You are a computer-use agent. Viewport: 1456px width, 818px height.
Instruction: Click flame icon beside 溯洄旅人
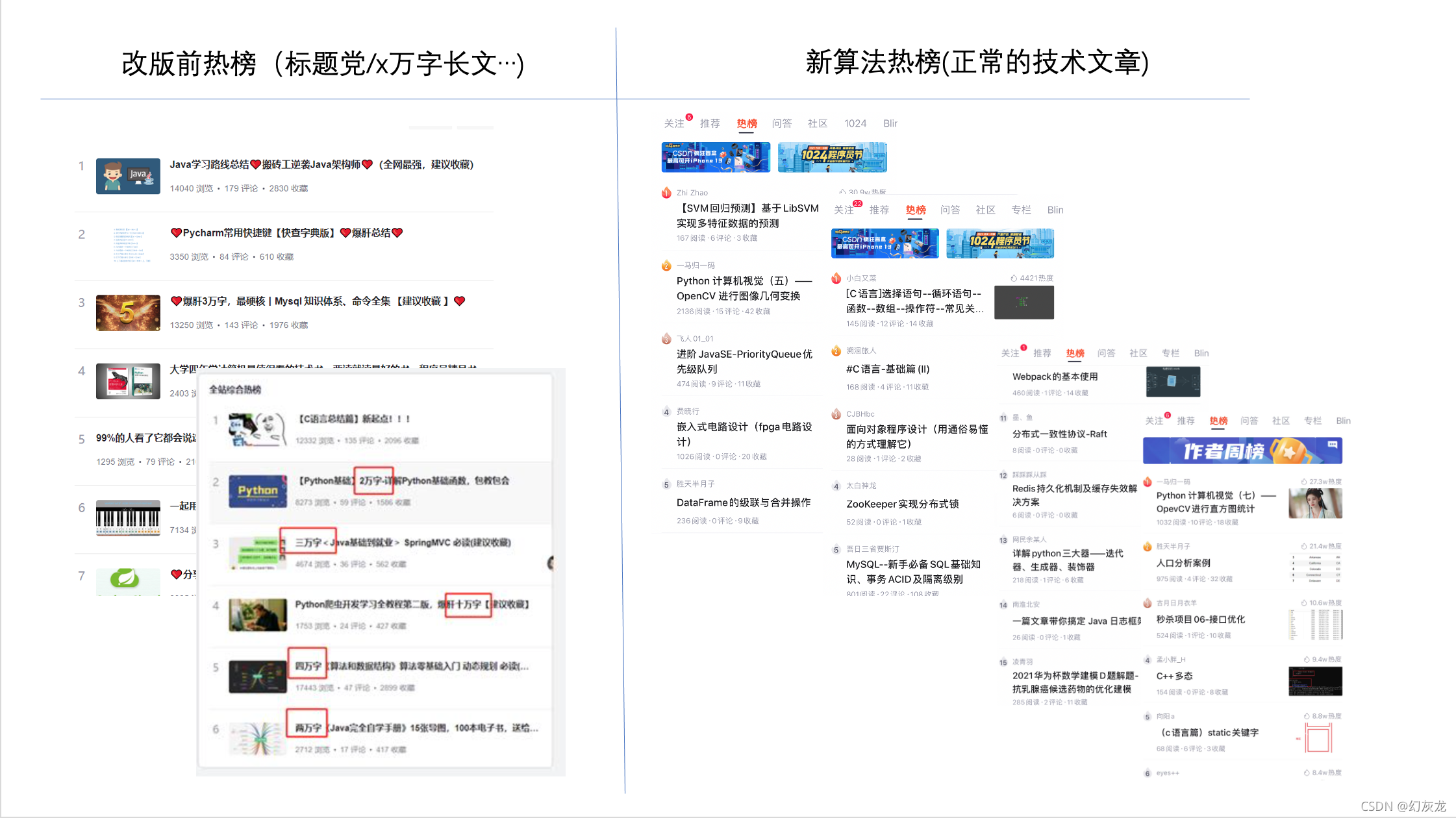(836, 351)
